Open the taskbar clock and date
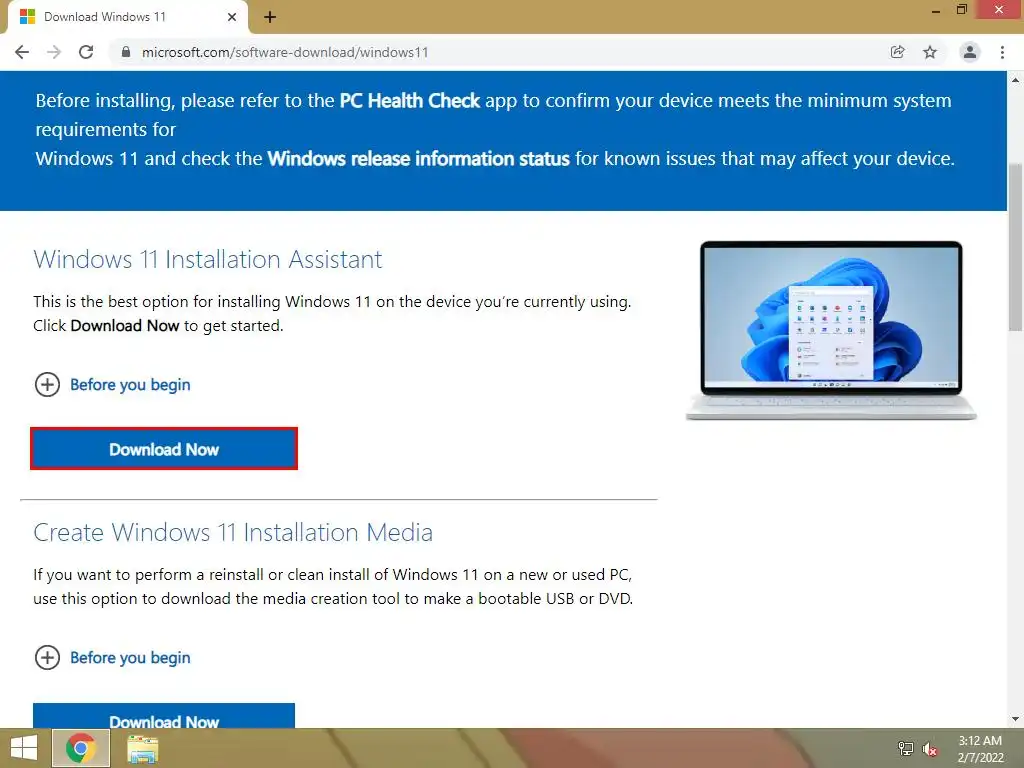The image size is (1024, 768). (x=980, y=749)
